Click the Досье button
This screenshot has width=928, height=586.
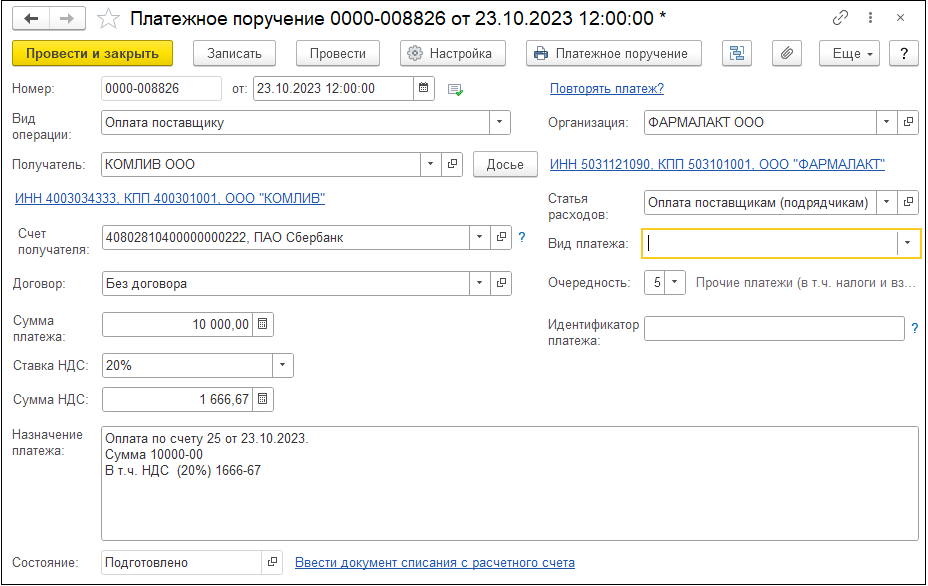[x=505, y=164]
